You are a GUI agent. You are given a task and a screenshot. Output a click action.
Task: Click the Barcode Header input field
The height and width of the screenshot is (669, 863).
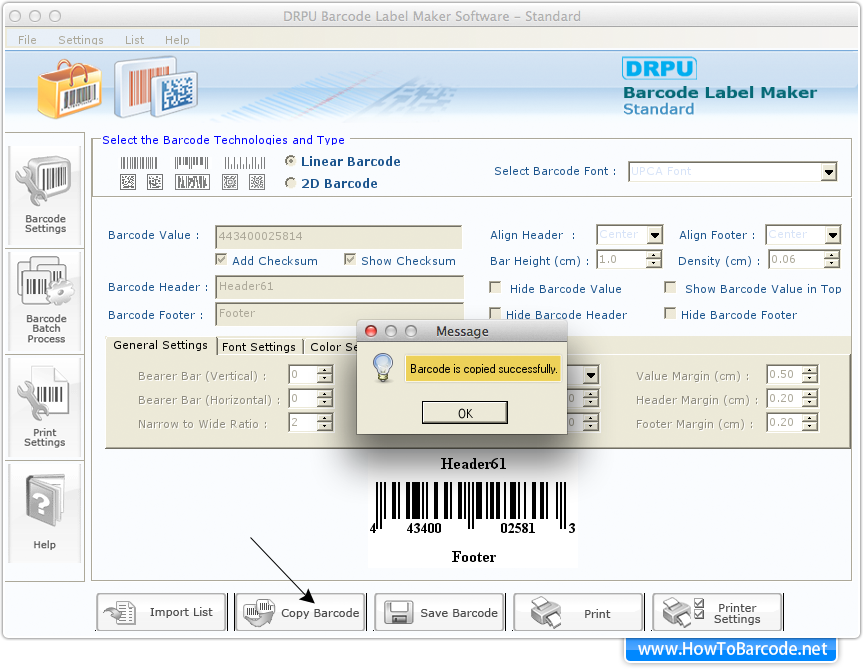(340, 287)
